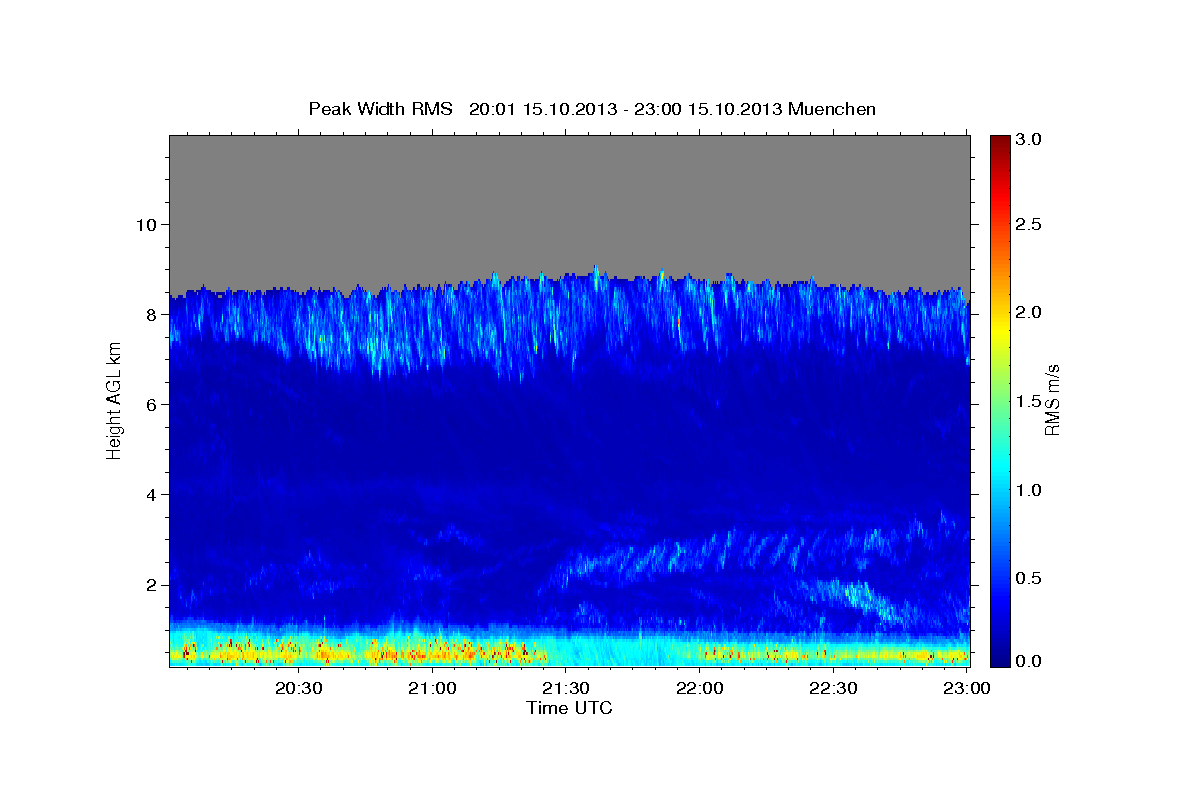The width and height of the screenshot is (1200, 800).
Task: Click the 22:00 time tick label
Action: click(x=700, y=688)
